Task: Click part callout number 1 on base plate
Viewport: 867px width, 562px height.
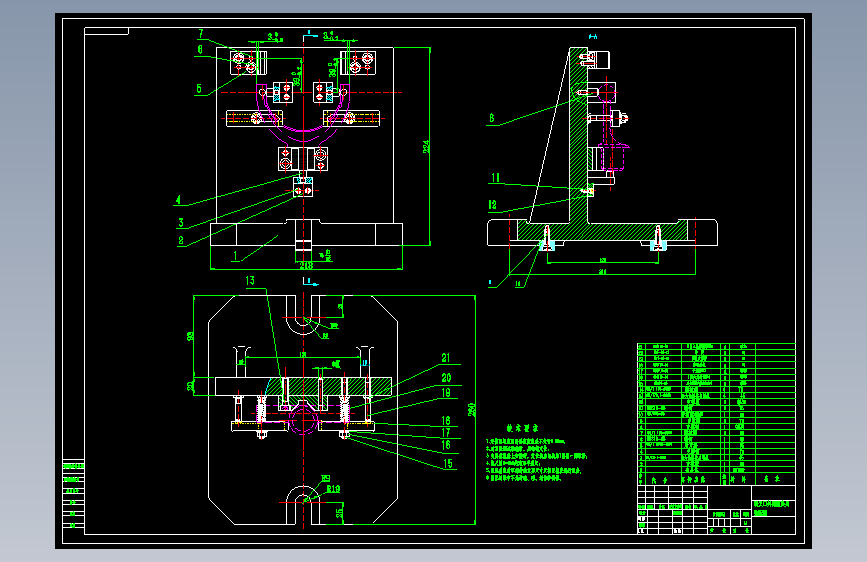Action: (x=235, y=256)
